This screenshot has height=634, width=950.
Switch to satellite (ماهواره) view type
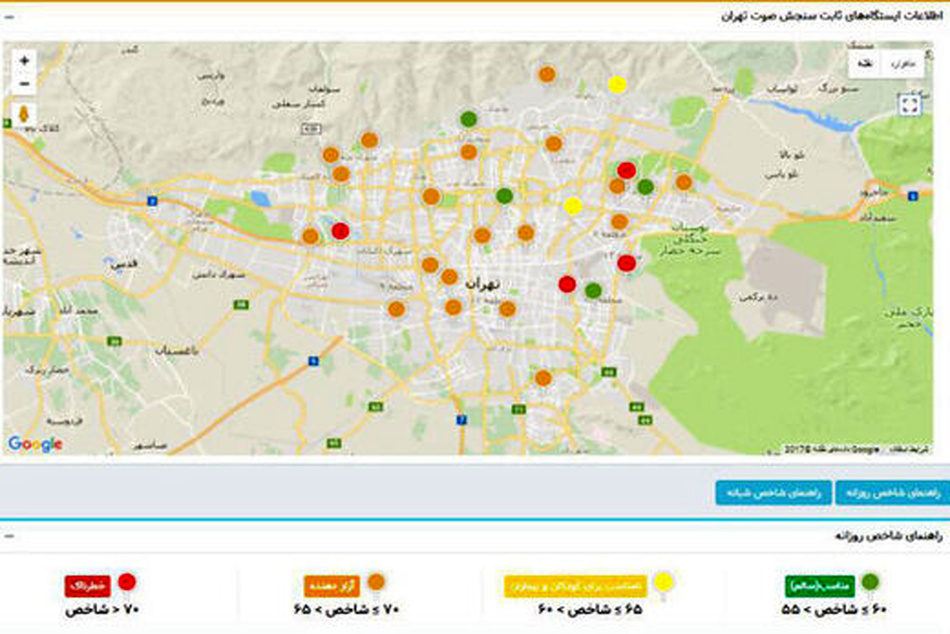[x=903, y=64]
